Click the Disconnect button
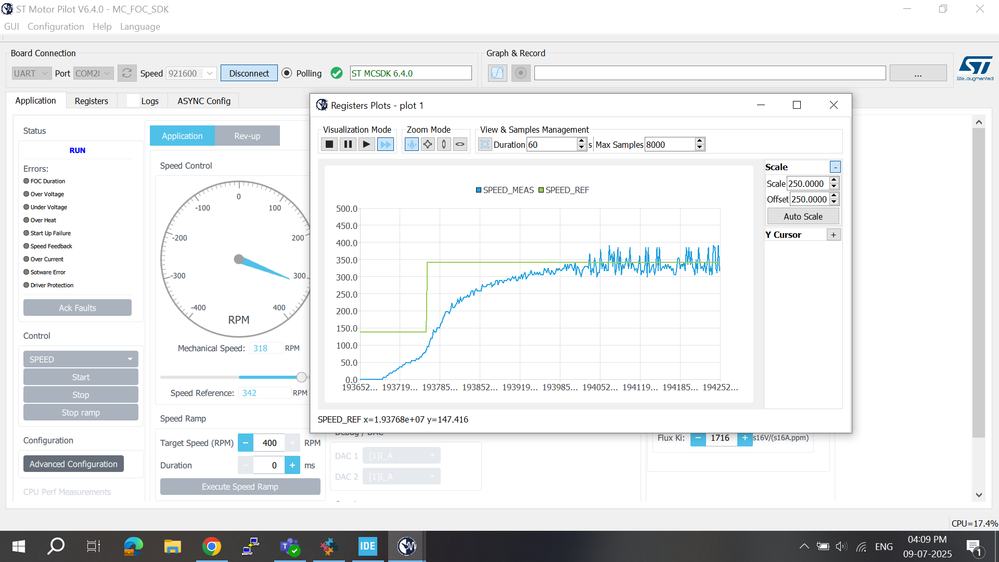999x562 pixels. coord(249,73)
